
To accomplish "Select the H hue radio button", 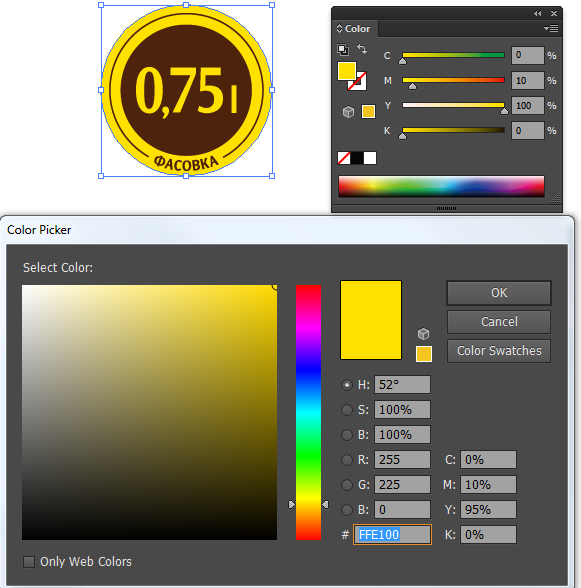I will (347, 385).
